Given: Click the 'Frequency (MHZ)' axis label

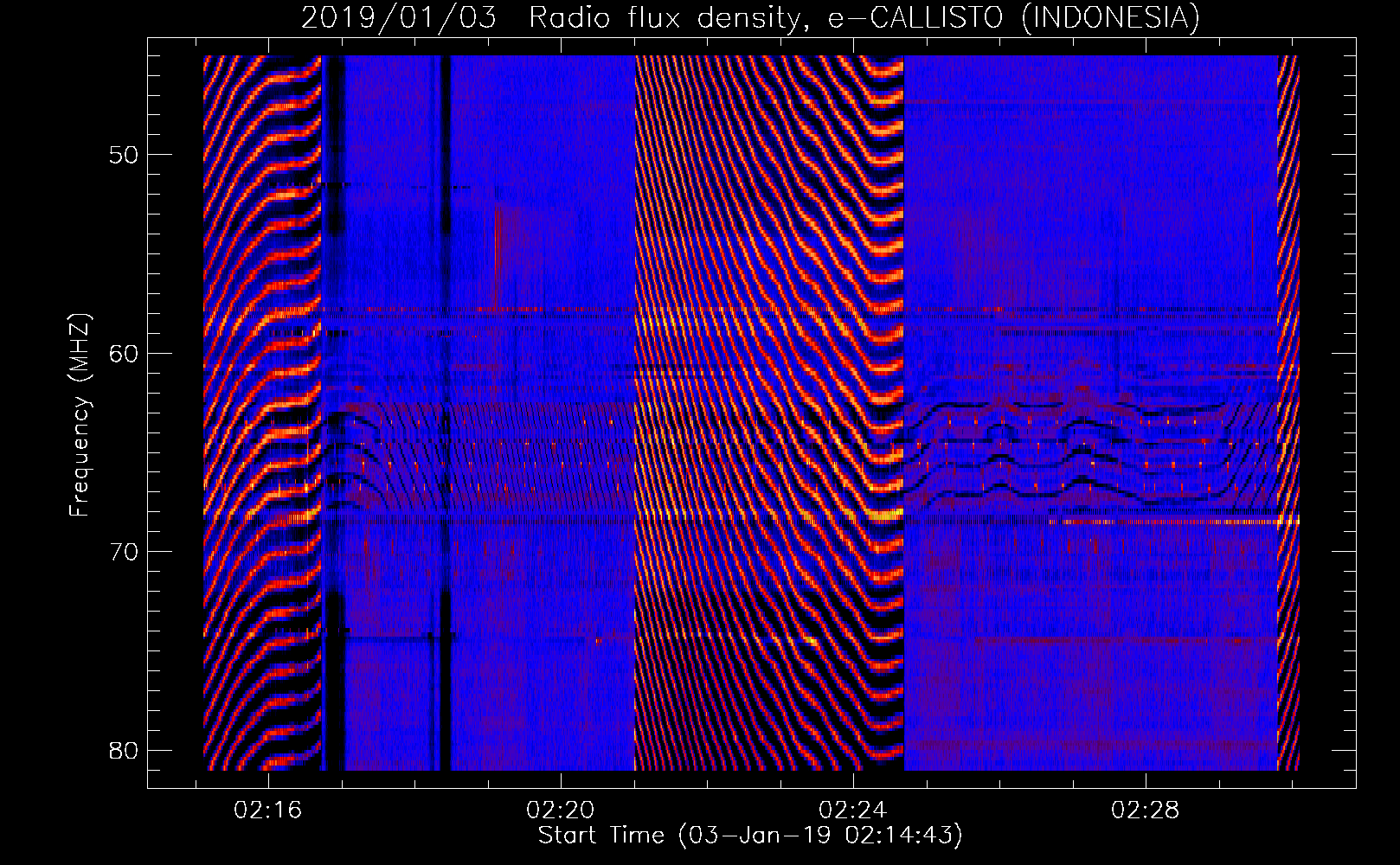Looking at the screenshot, I should pos(80,415).
